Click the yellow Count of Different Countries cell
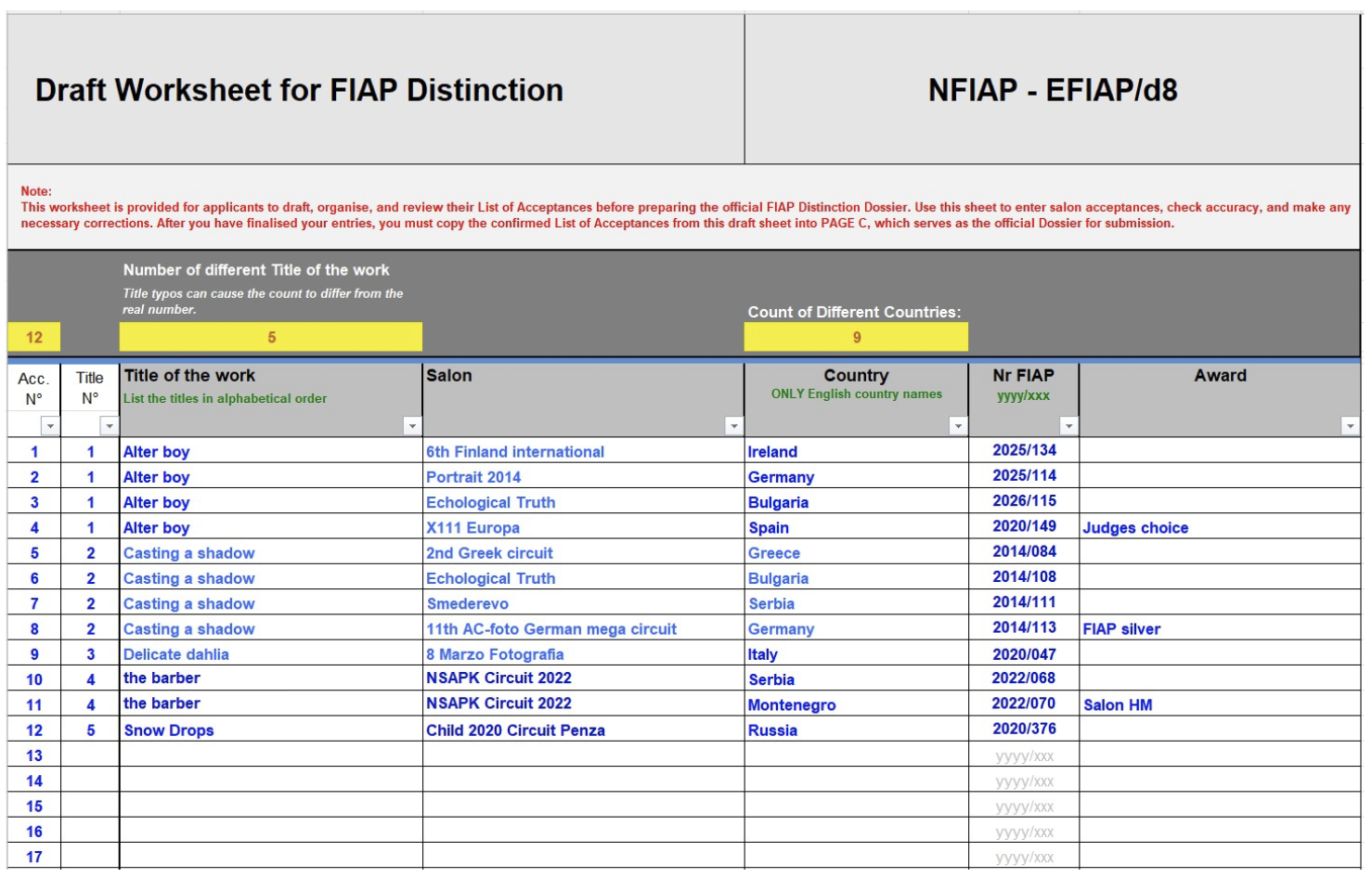Image resolution: width=1372 pixels, height=878 pixels. (856, 337)
